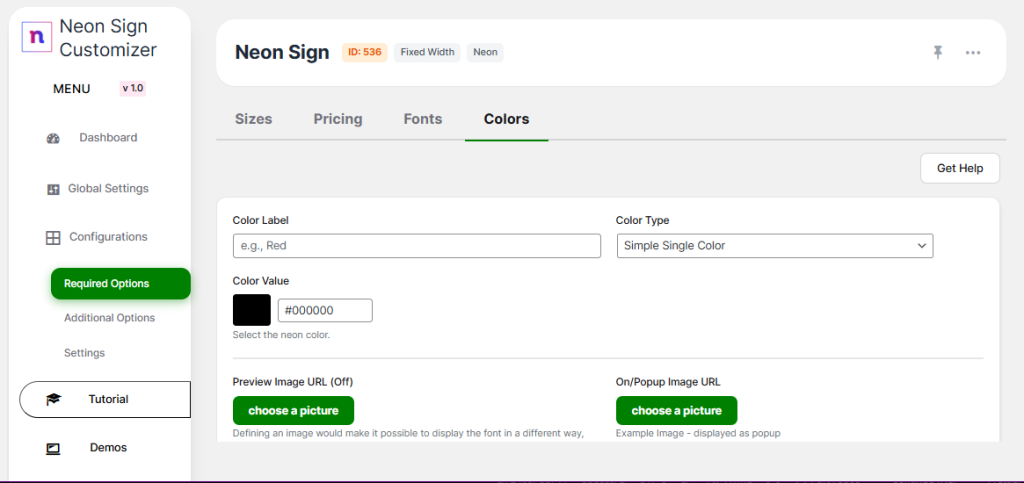Open the three-dots more options menu
The width and height of the screenshot is (1024, 483).
[x=973, y=52]
